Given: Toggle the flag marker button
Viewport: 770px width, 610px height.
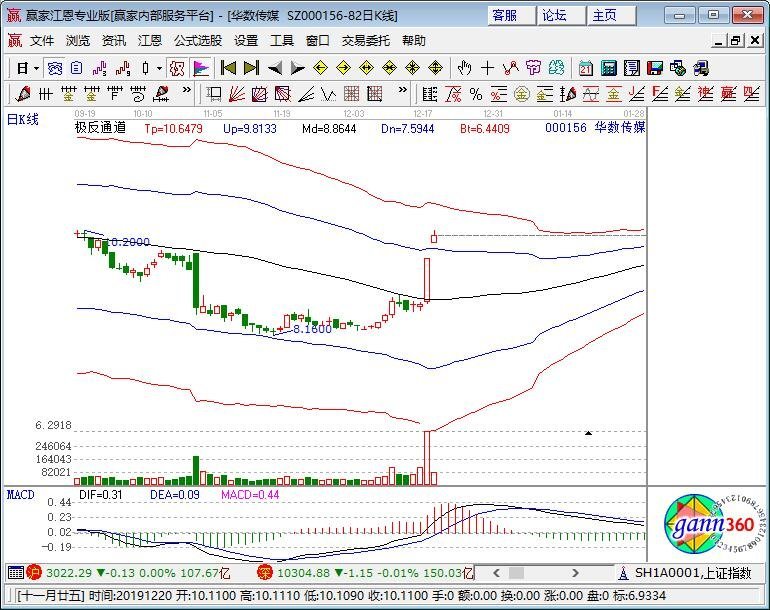Looking at the screenshot, I should (x=201, y=68).
